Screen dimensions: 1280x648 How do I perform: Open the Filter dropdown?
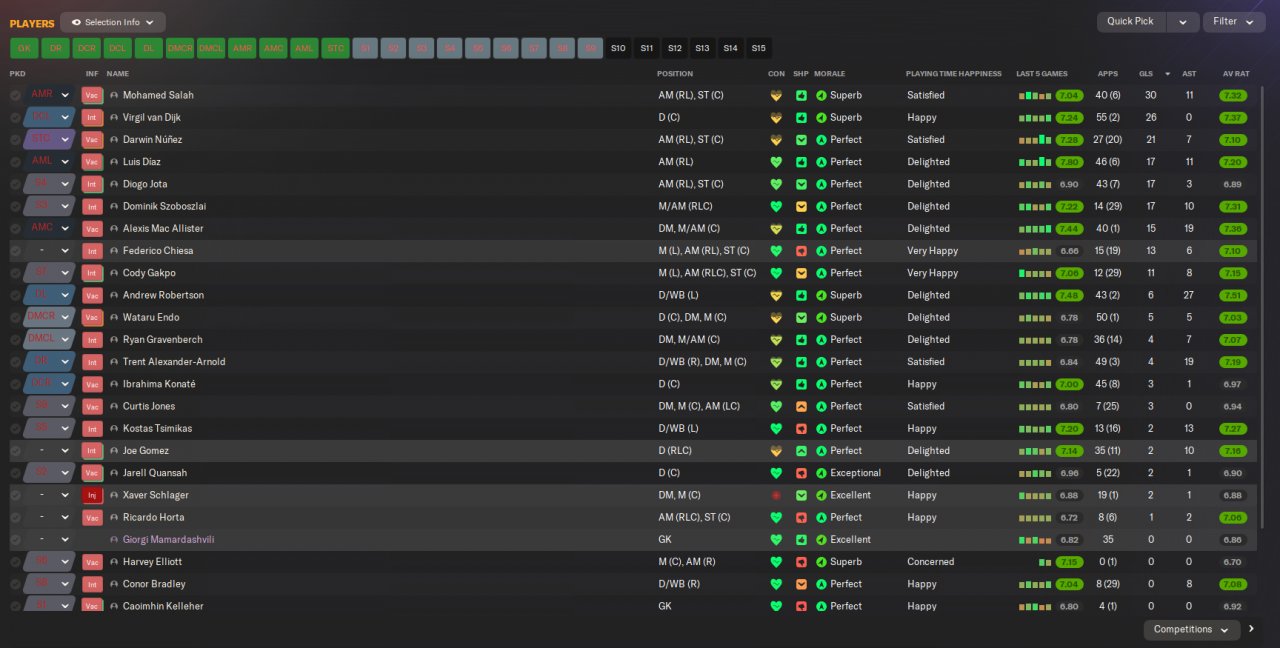[x=1233, y=22]
